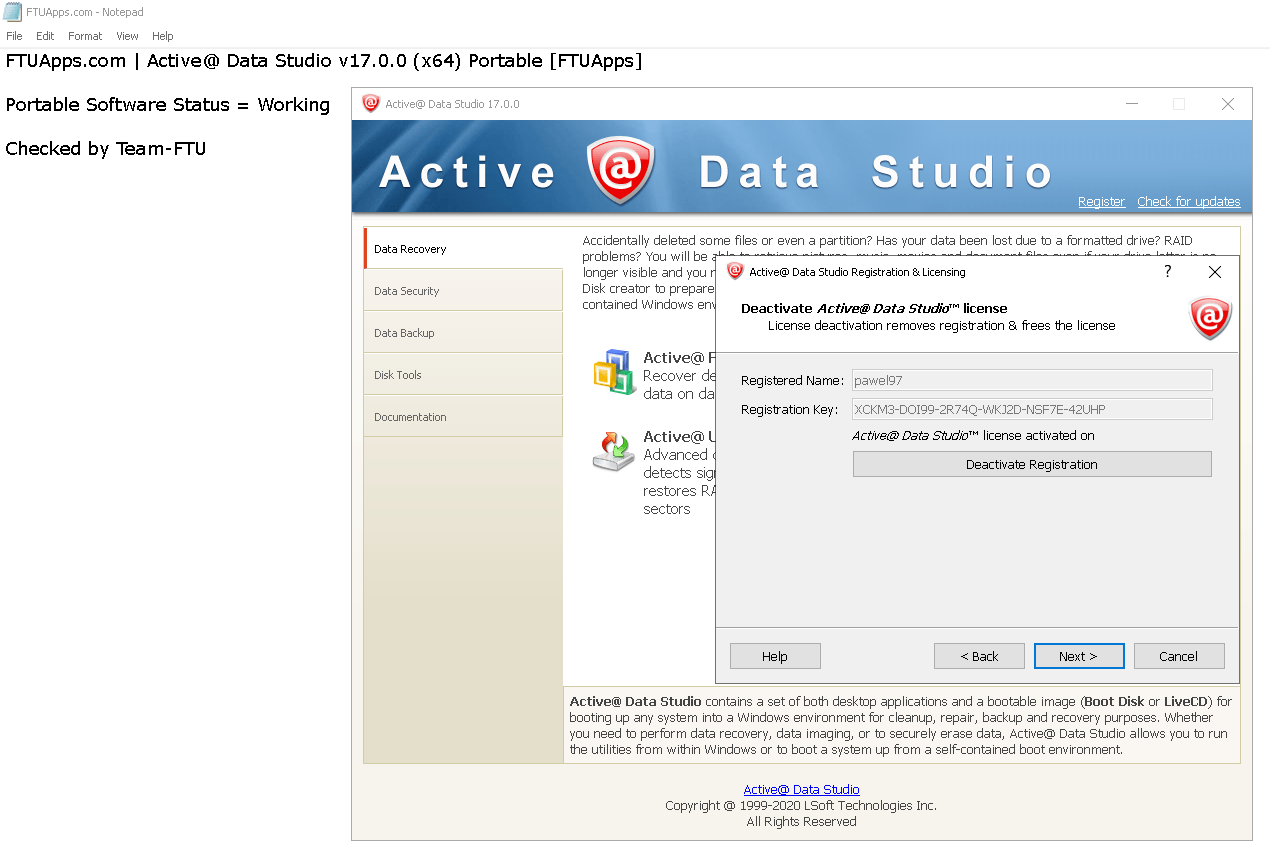Click the shield logo in registration dialog header
The width and height of the screenshot is (1270, 850).
(x=1210, y=318)
